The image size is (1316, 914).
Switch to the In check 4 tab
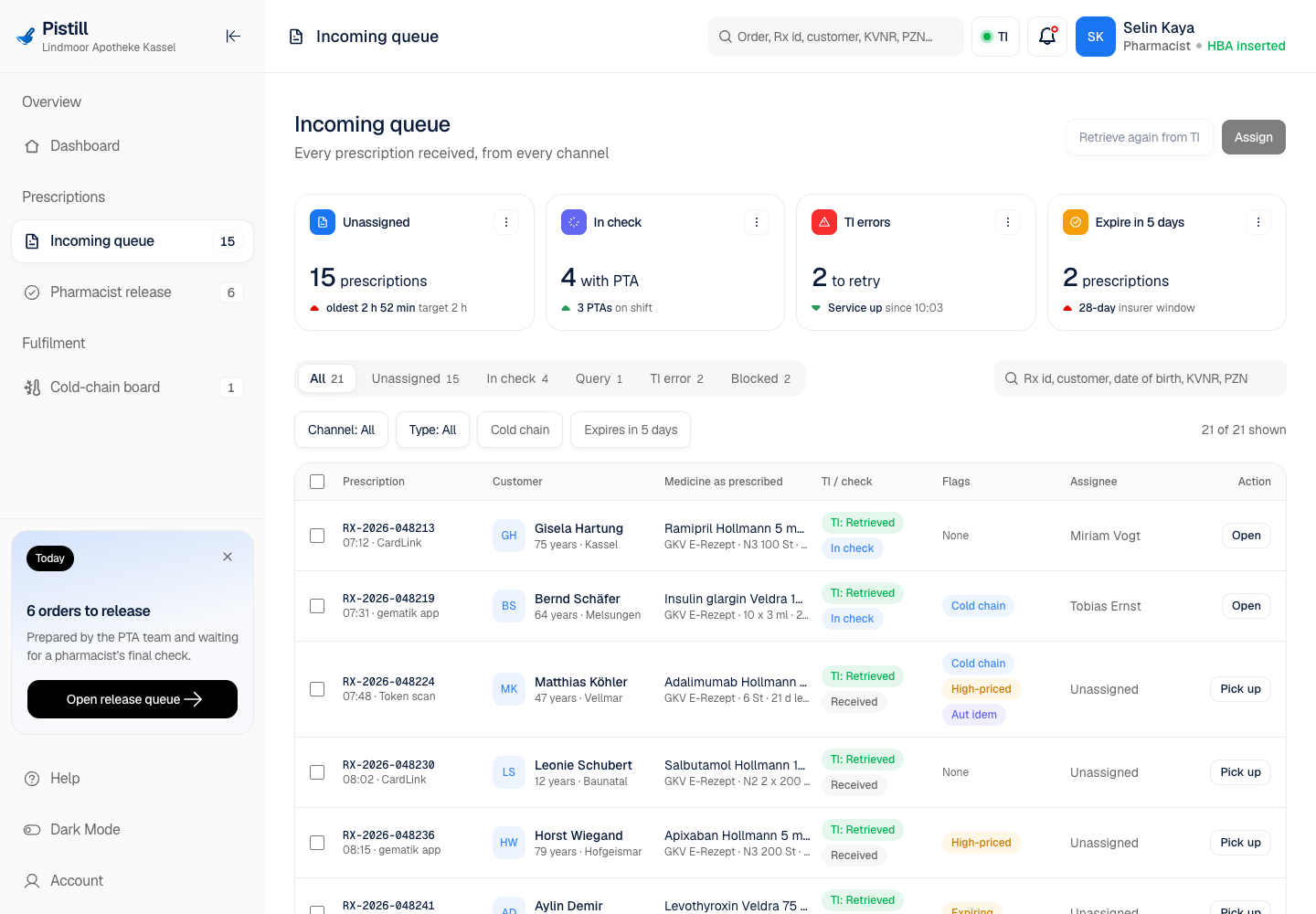click(517, 378)
